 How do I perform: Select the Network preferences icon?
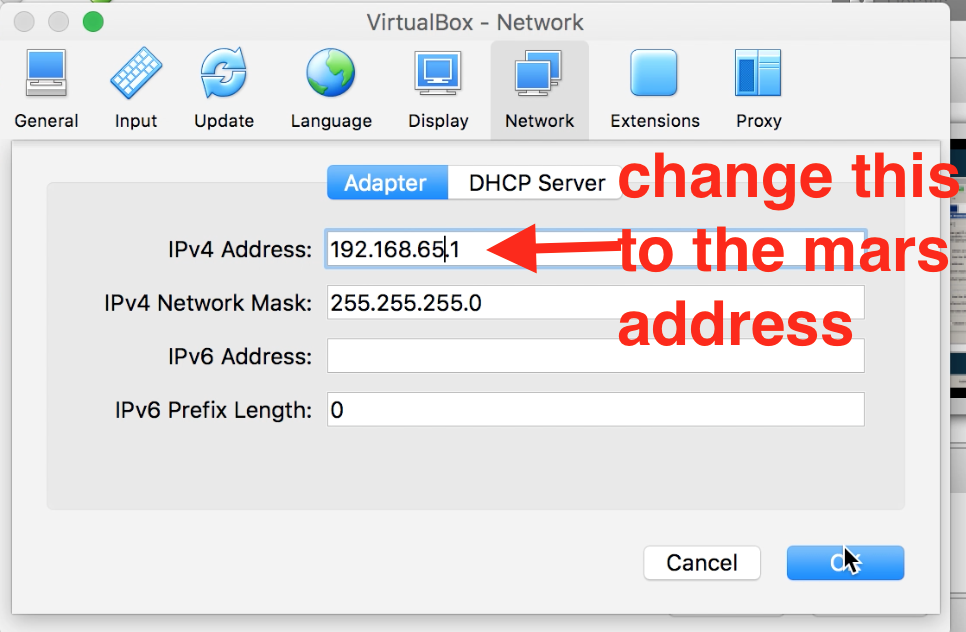tap(539, 76)
